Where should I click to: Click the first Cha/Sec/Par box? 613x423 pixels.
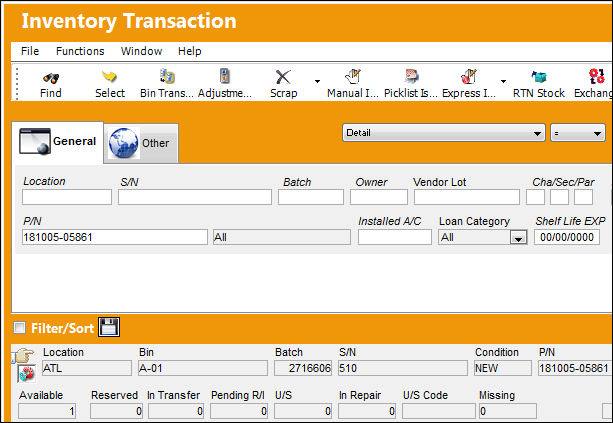pyautogui.click(x=536, y=197)
